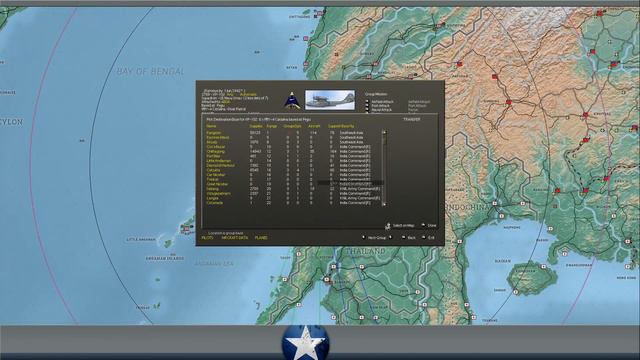Click the next-group arrow right of Next Group
This screenshot has height=360, width=640.
390,237
